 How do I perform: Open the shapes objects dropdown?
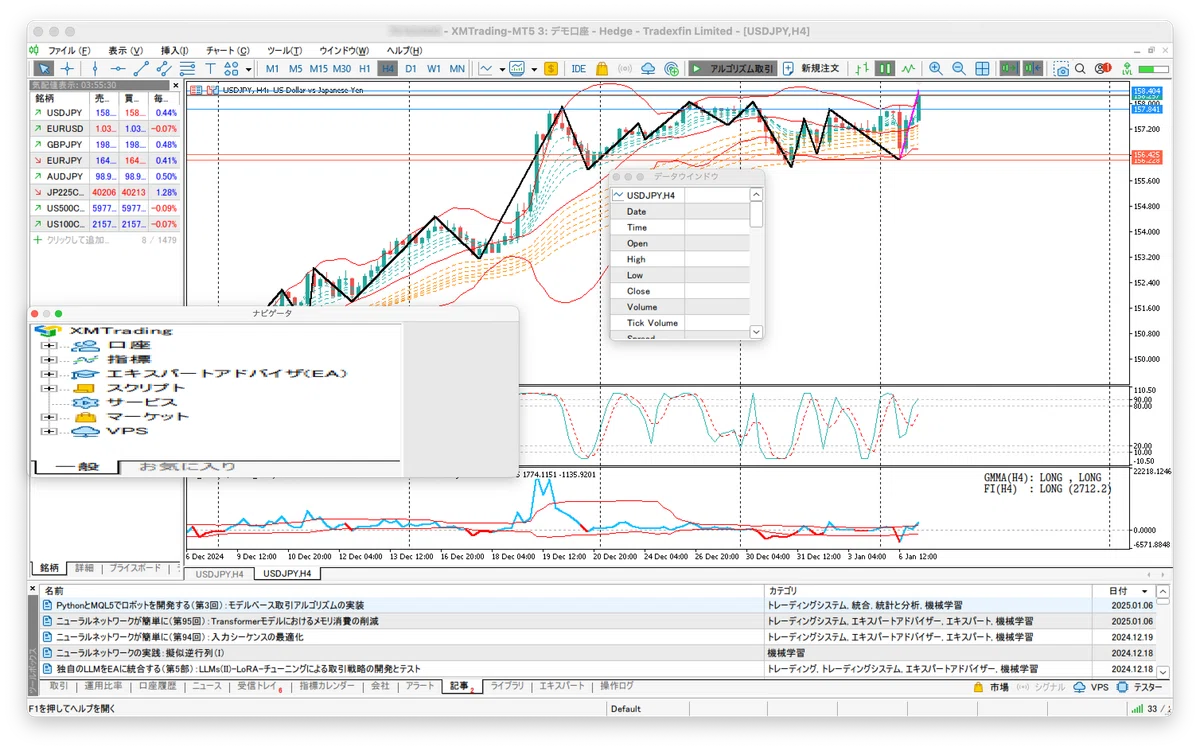(x=248, y=69)
